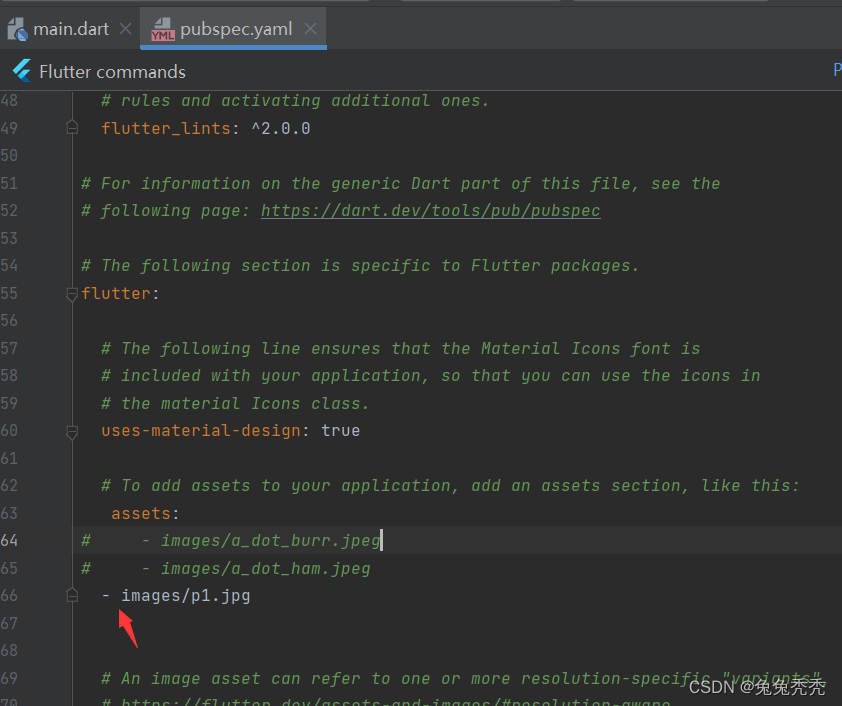842x706 pixels.
Task: Switch to the main.dart tab
Action: click(71, 29)
